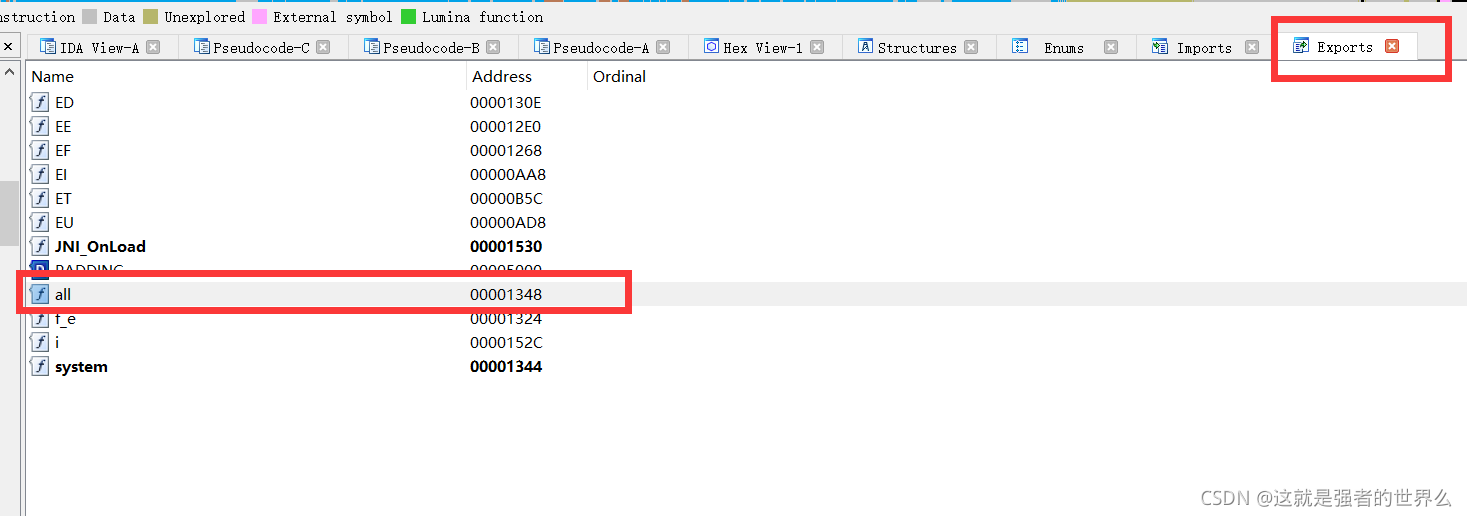
Task: Select the export named all
Action: click(x=63, y=294)
